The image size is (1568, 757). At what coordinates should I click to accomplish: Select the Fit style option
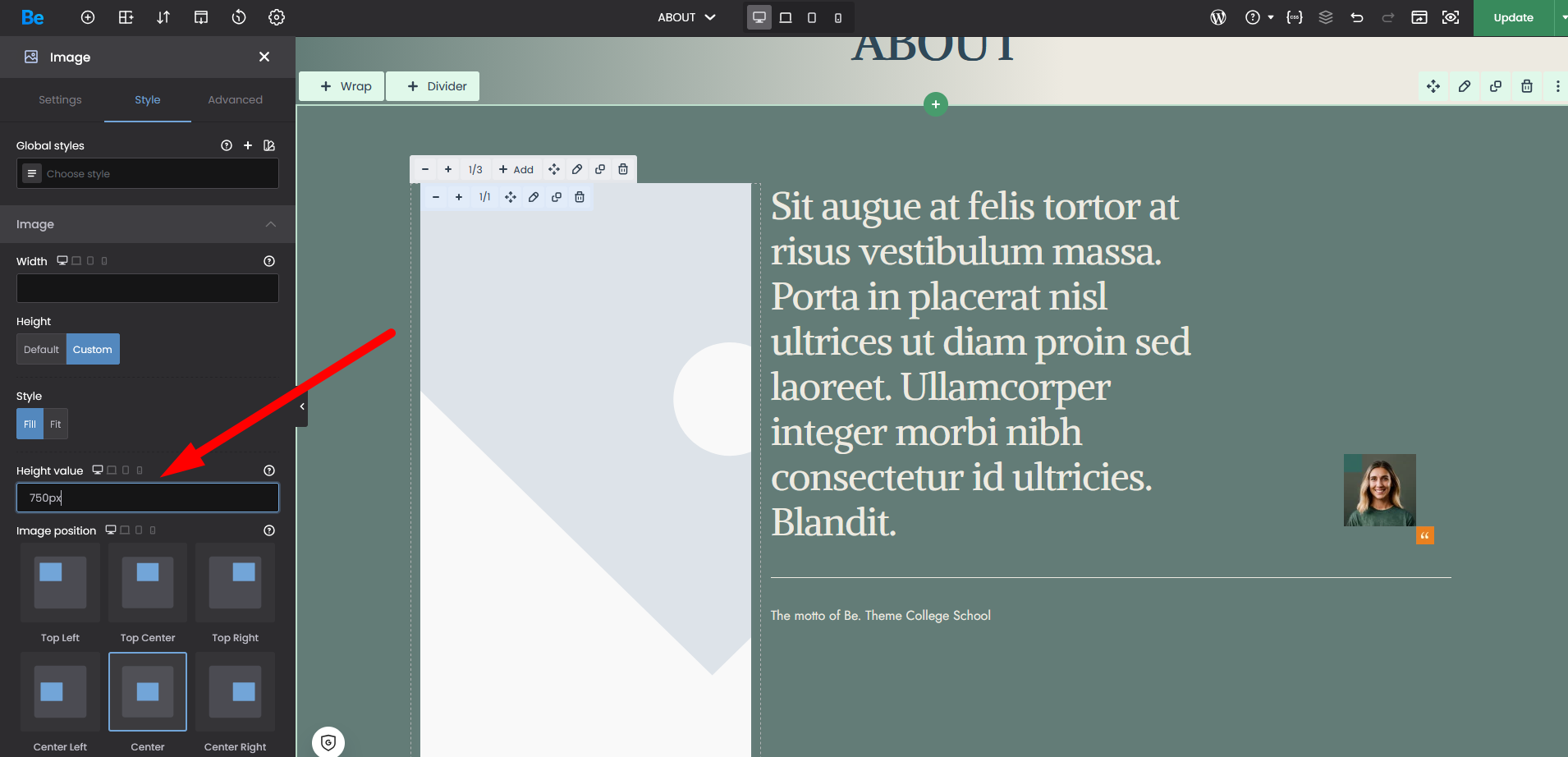(56, 424)
